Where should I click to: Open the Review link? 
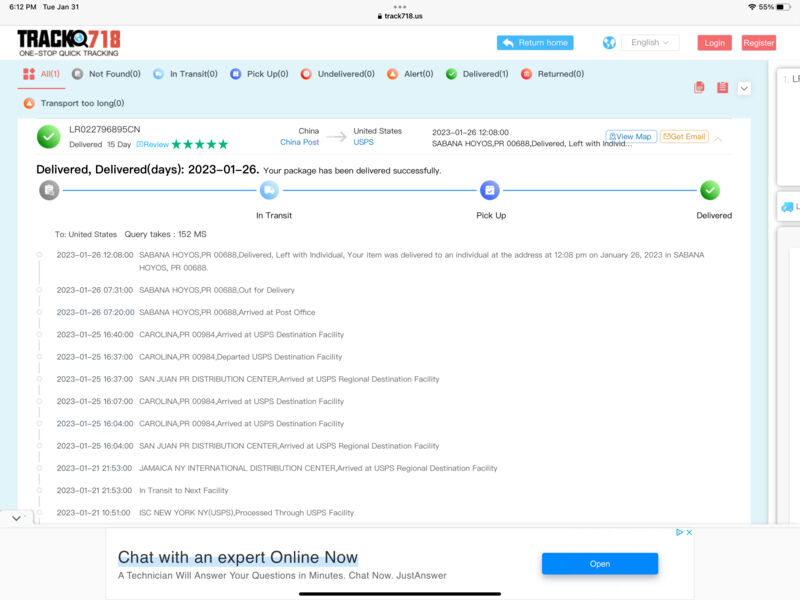153,144
